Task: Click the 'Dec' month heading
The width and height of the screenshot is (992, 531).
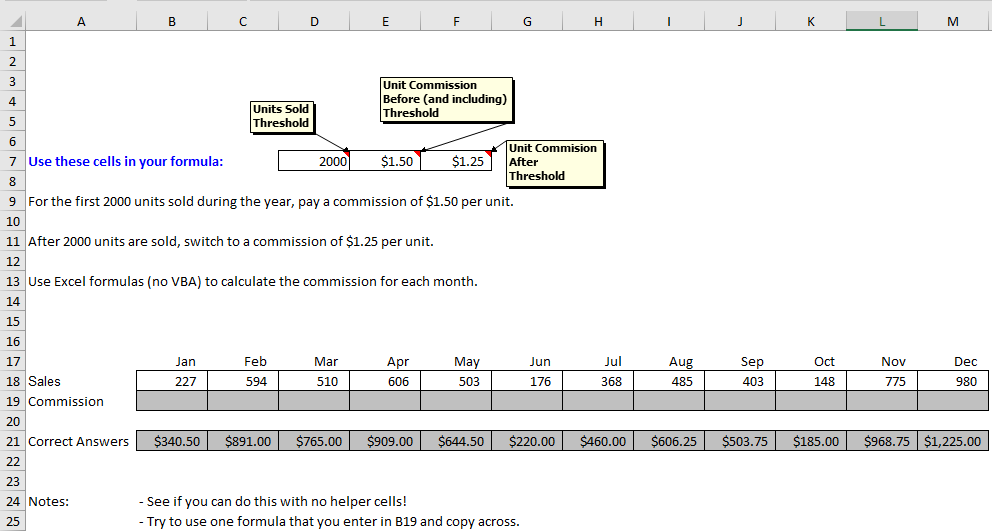Action: [965, 361]
